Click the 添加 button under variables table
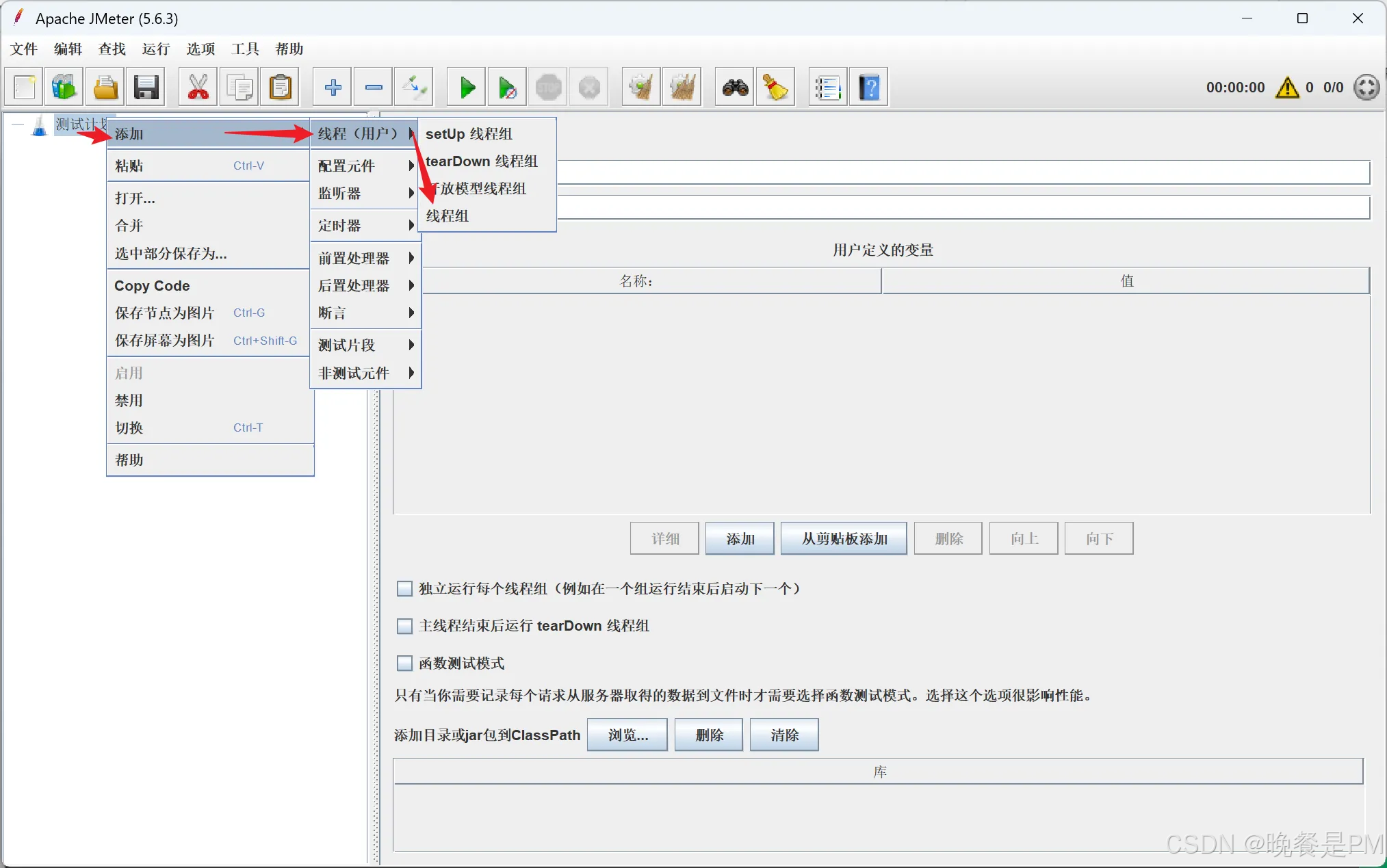Screen dimensions: 1387x868 (740, 539)
